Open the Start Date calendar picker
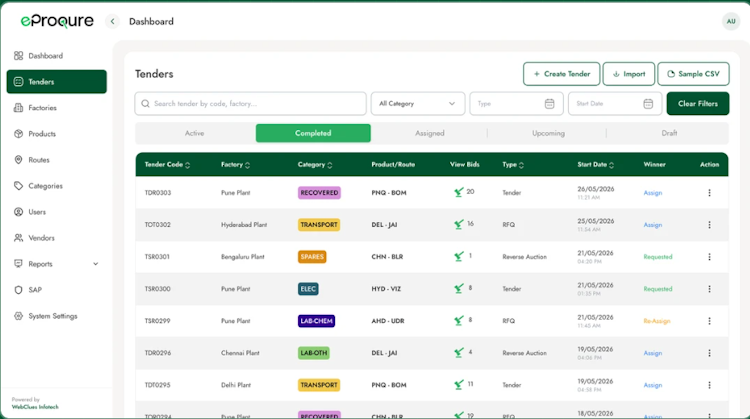This screenshot has height=419, width=750. [x=648, y=103]
